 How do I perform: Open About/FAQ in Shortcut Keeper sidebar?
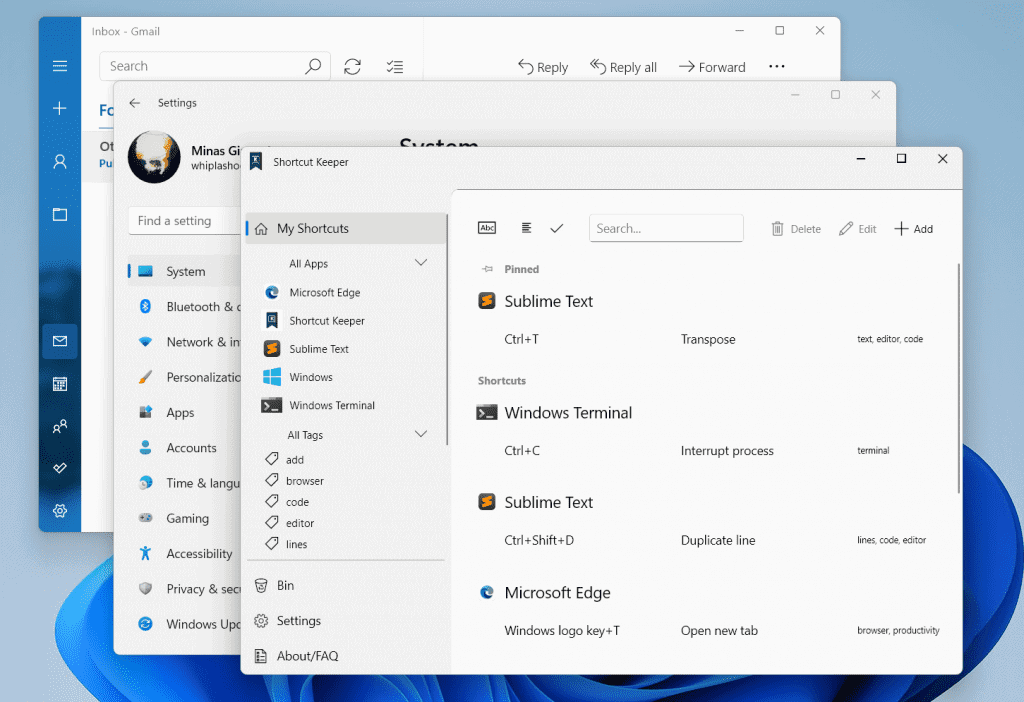click(x=346, y=656)
